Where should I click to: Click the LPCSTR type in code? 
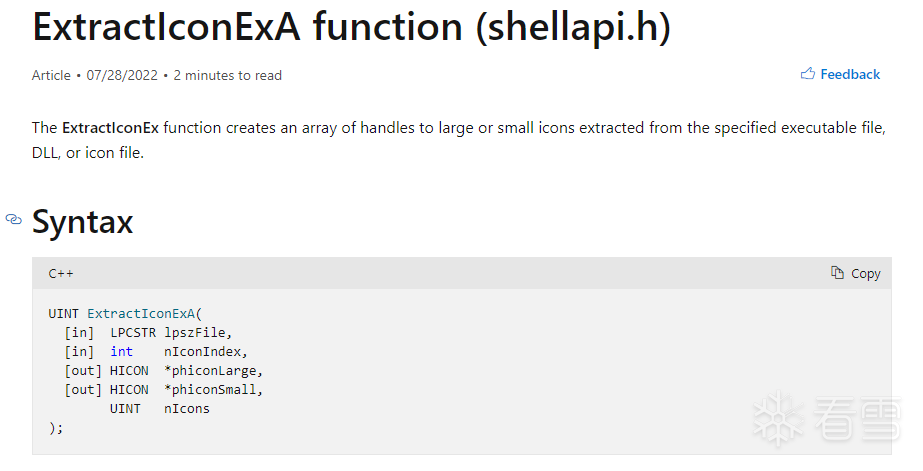(x=133, y=332)
